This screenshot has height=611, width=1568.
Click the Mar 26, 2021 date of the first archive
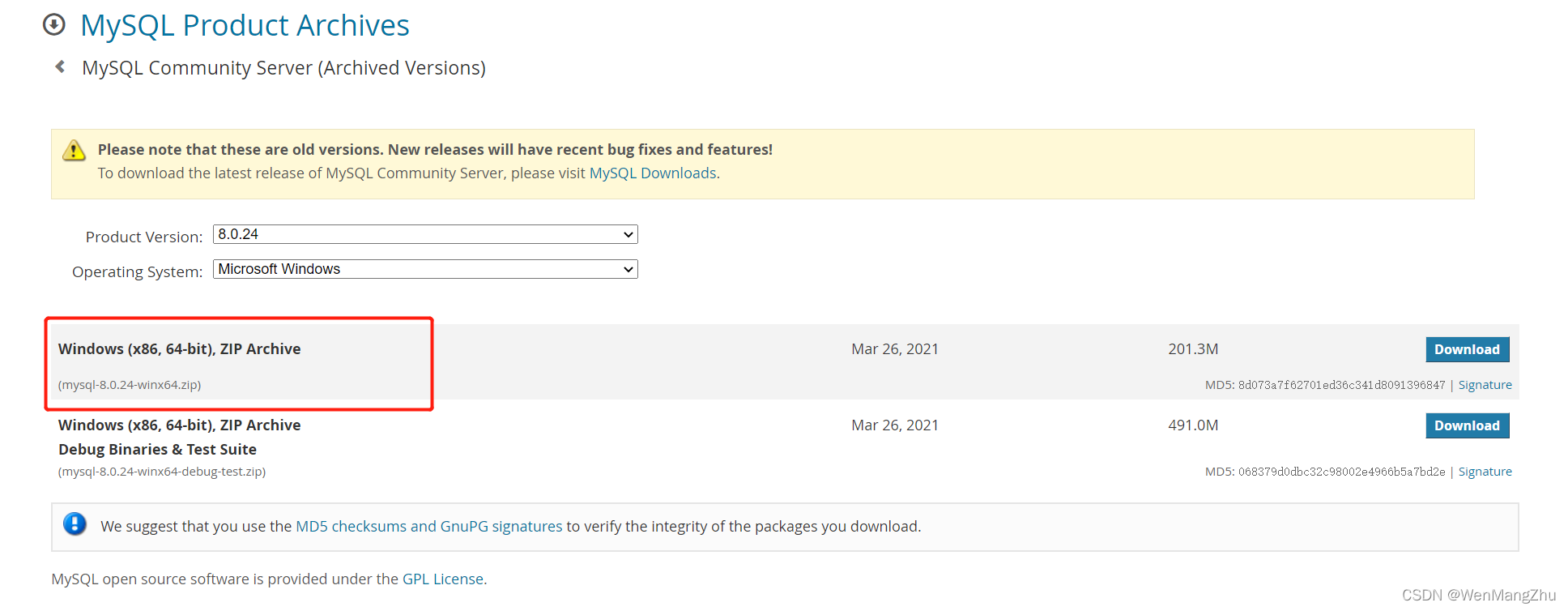pyautogui.click(x=895, y=349)
